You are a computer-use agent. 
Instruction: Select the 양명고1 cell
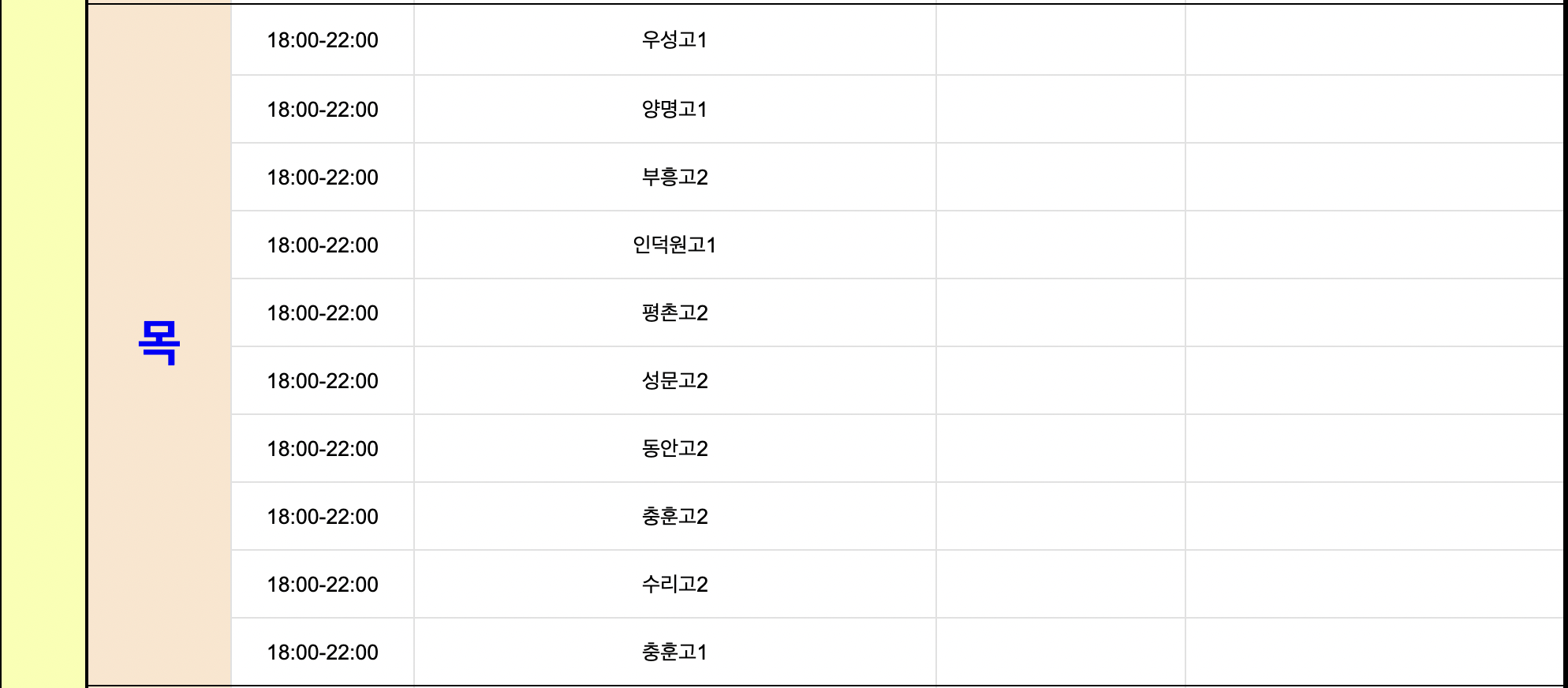[x=674, y=109]
